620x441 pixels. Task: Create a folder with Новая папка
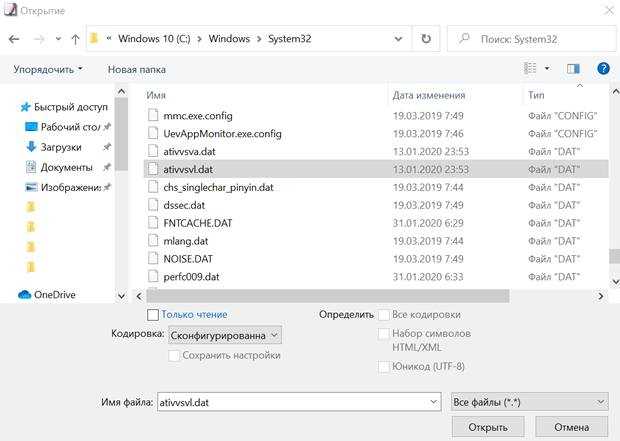pos(137,69)
